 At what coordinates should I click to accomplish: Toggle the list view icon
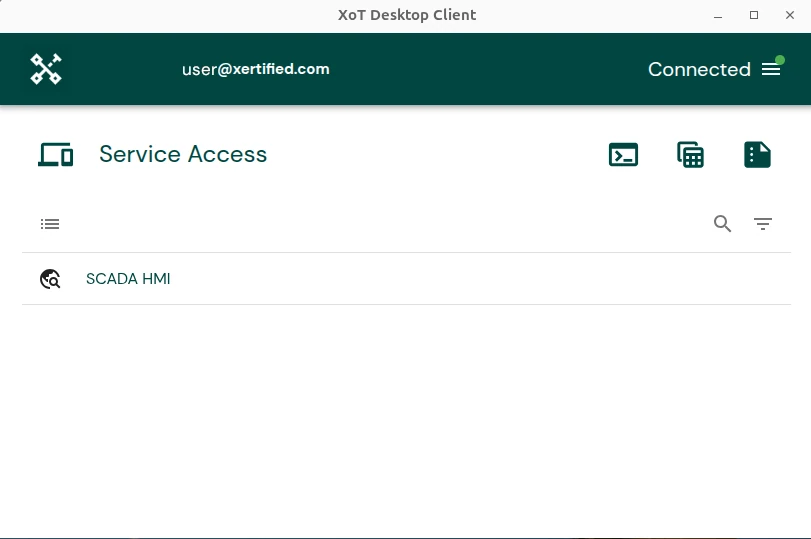click(50, 224)
